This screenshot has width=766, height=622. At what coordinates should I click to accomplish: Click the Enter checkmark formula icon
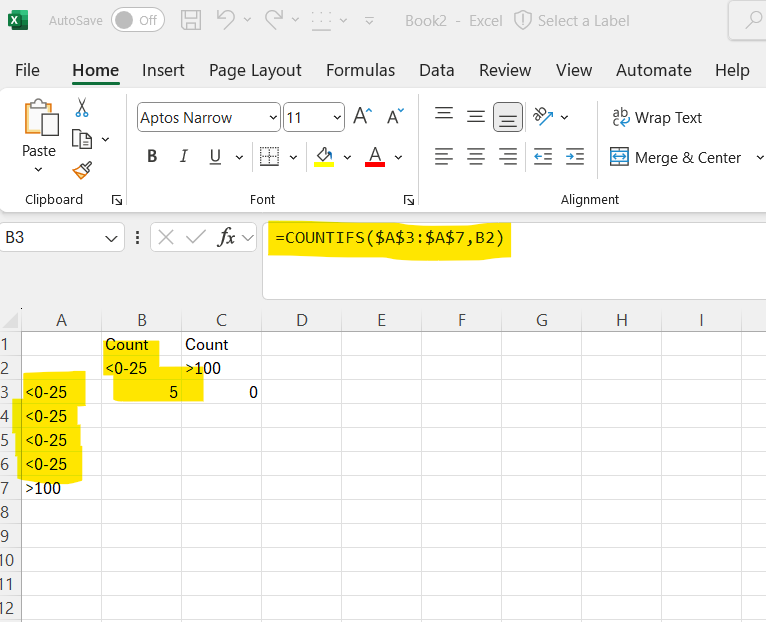(x=196, y=237)
